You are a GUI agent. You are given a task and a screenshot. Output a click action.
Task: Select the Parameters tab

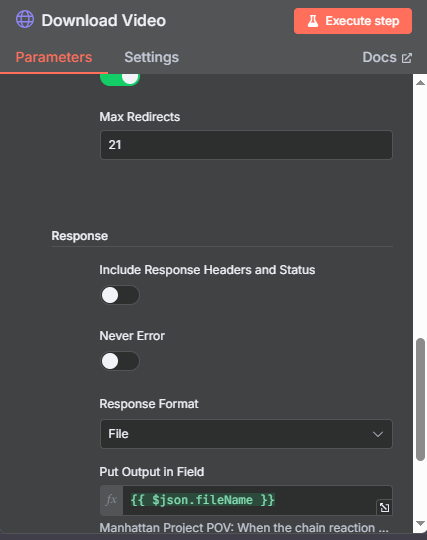(x=54, y=57)
